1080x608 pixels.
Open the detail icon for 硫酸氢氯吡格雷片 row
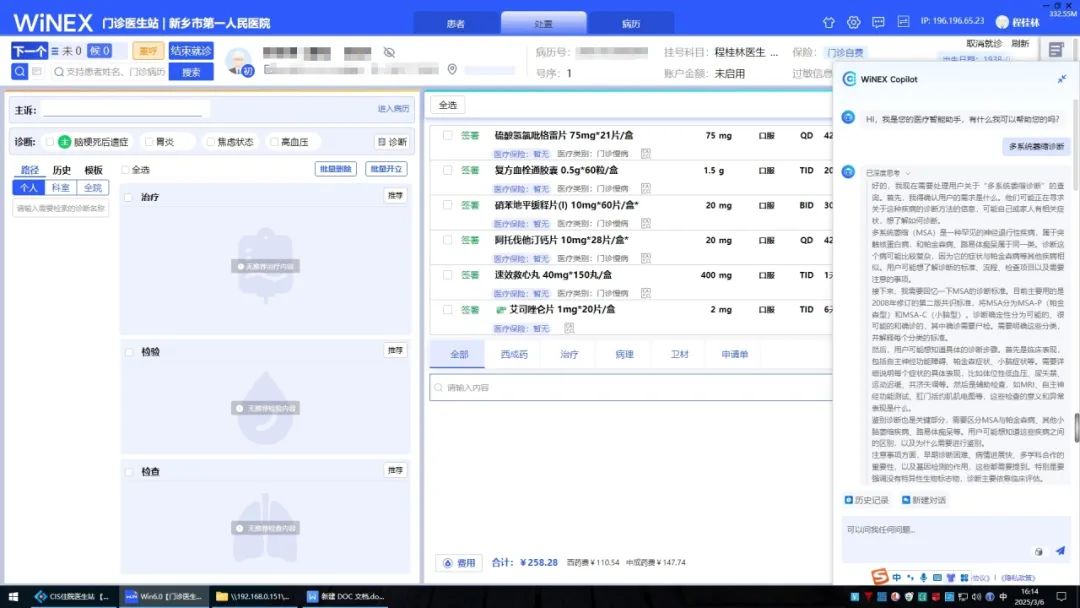point(645,154)
